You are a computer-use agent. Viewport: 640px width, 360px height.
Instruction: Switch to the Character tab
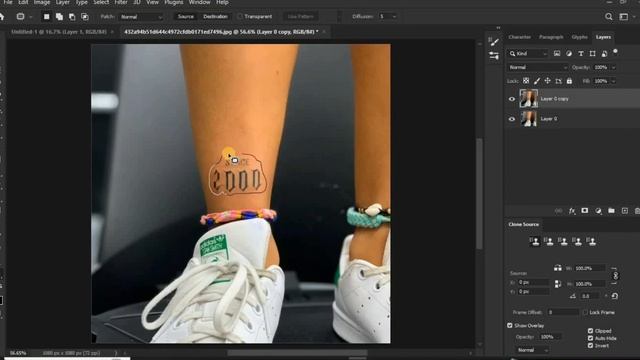pos(520,37)
